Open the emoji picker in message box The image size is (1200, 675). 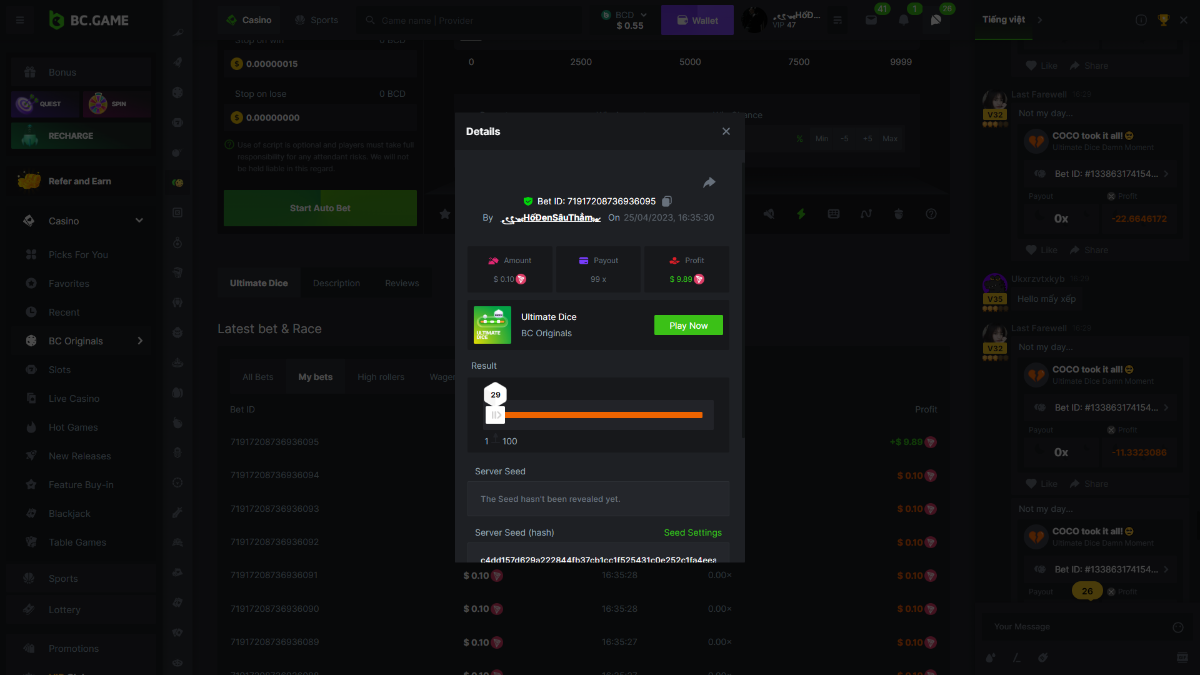point(1177,627)
